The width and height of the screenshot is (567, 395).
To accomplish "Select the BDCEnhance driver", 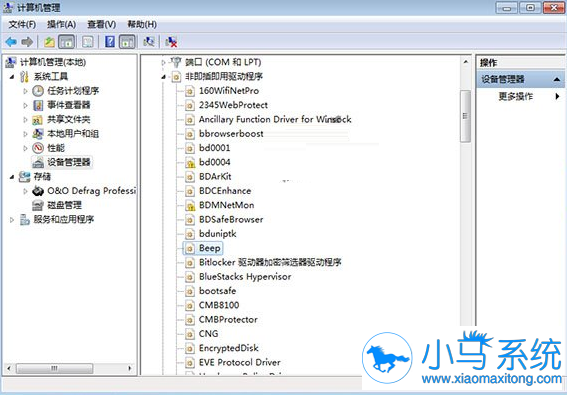I will (x=225, y=191).
